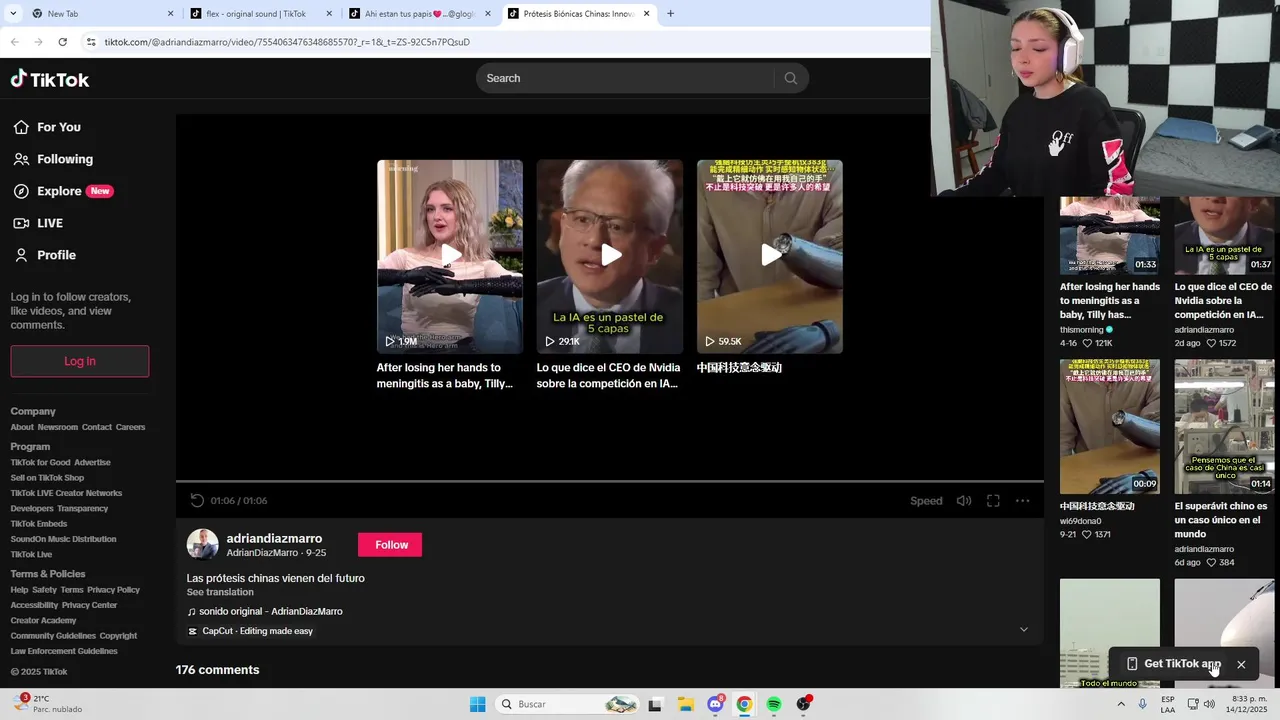Expand the Terms & Policies footer section
Image resolution: width=1280 pixels, height=720 pixels.
point(48,574)
